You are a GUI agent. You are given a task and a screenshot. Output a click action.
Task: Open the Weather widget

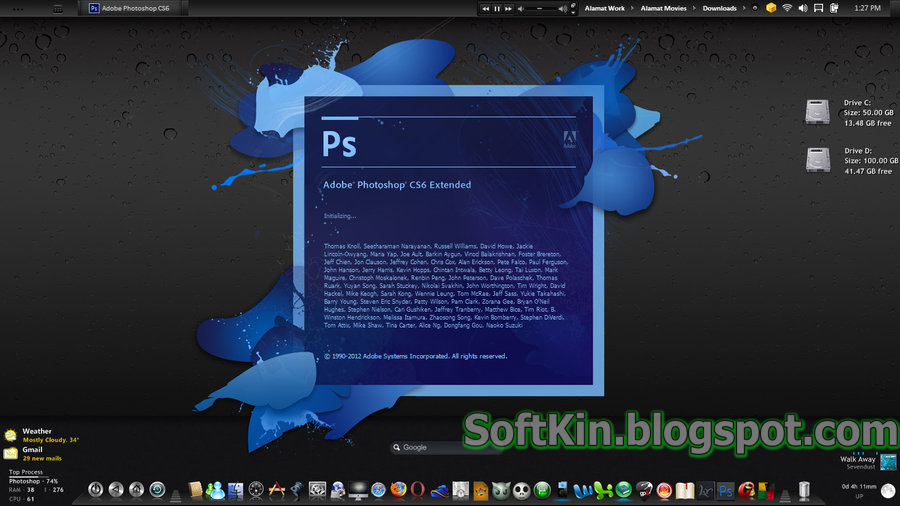click(41, 435)
